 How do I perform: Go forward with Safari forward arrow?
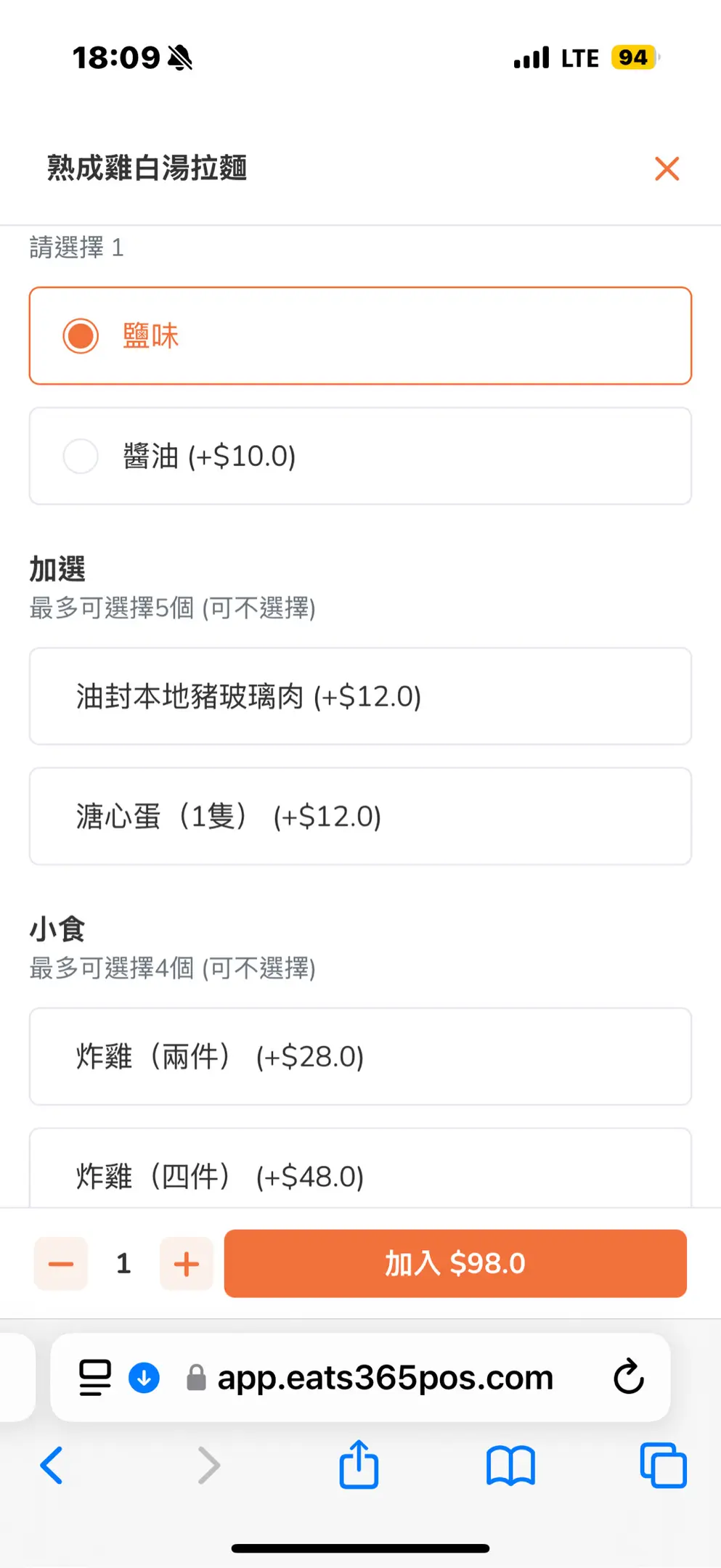point(208,1465)
